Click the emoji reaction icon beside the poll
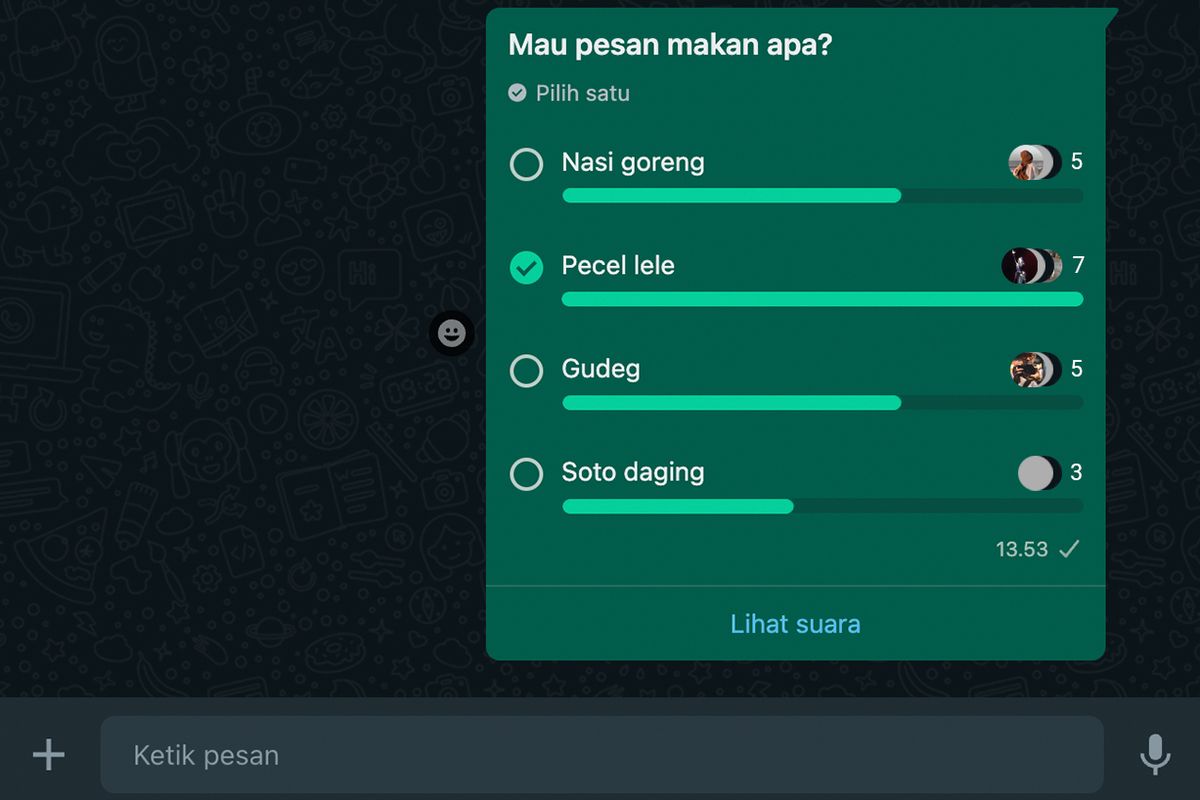 click(x=452, y=333)
